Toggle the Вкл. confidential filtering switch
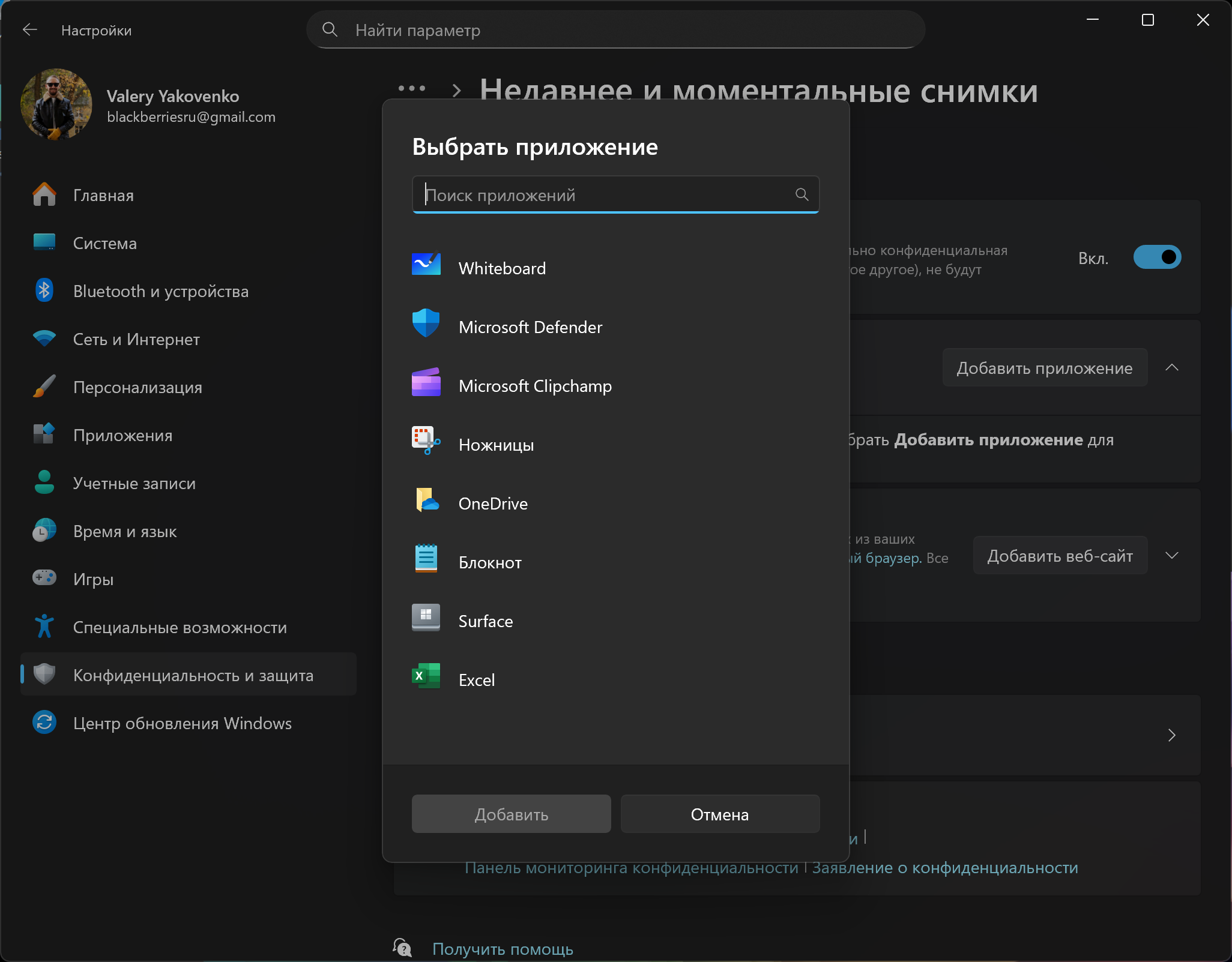This screenshot has height=962, width=1232. [x=1156, y=257]
